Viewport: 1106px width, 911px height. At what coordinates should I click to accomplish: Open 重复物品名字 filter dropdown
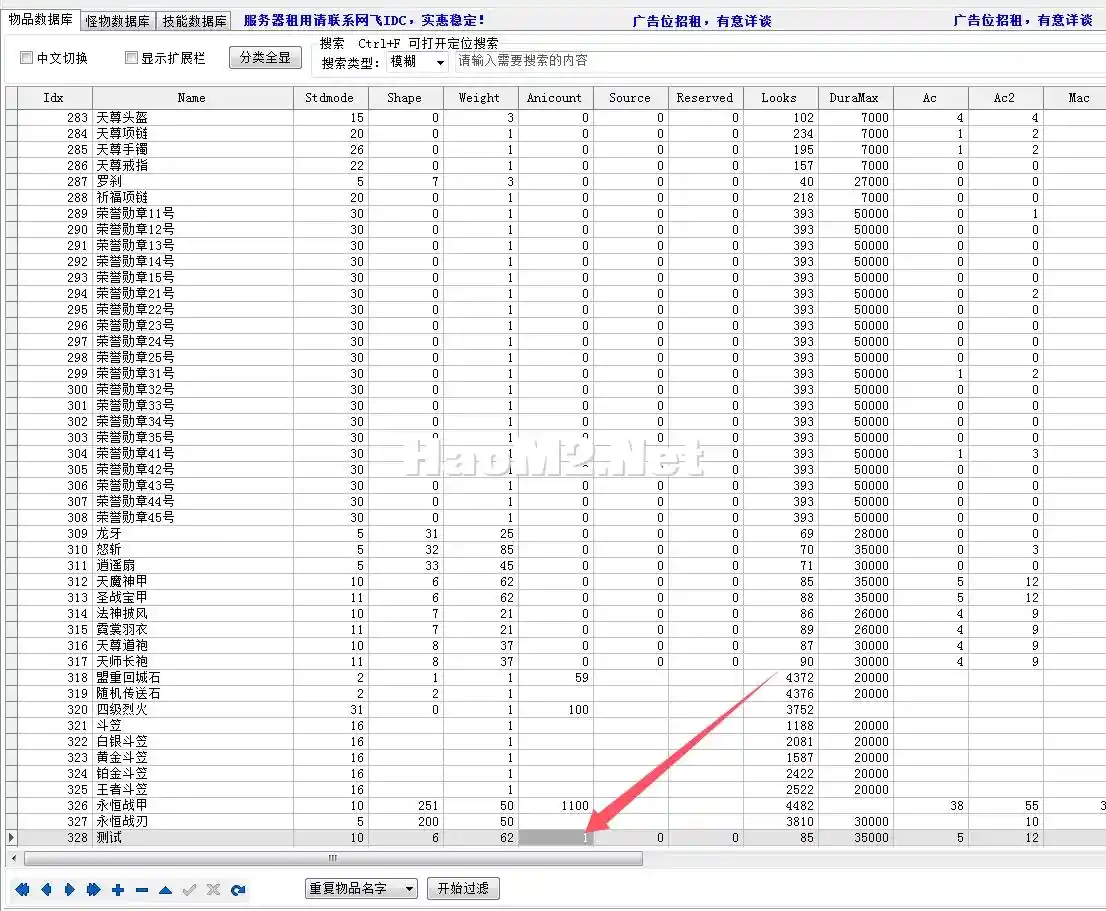pyautogui.click(x=361, y=888)
